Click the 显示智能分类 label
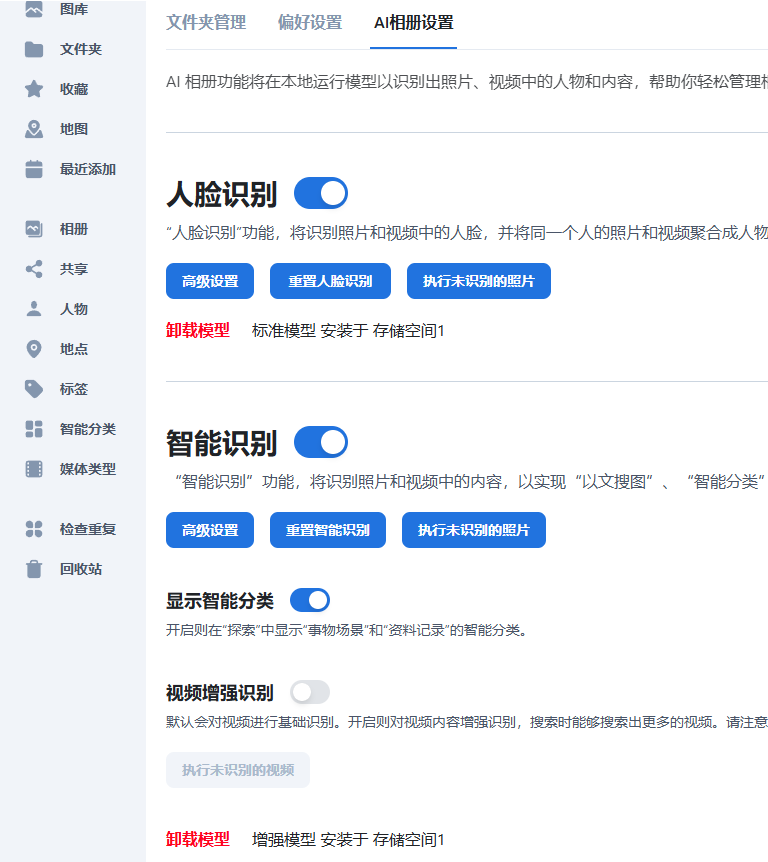The image size is (768, 862). (220, 601)
